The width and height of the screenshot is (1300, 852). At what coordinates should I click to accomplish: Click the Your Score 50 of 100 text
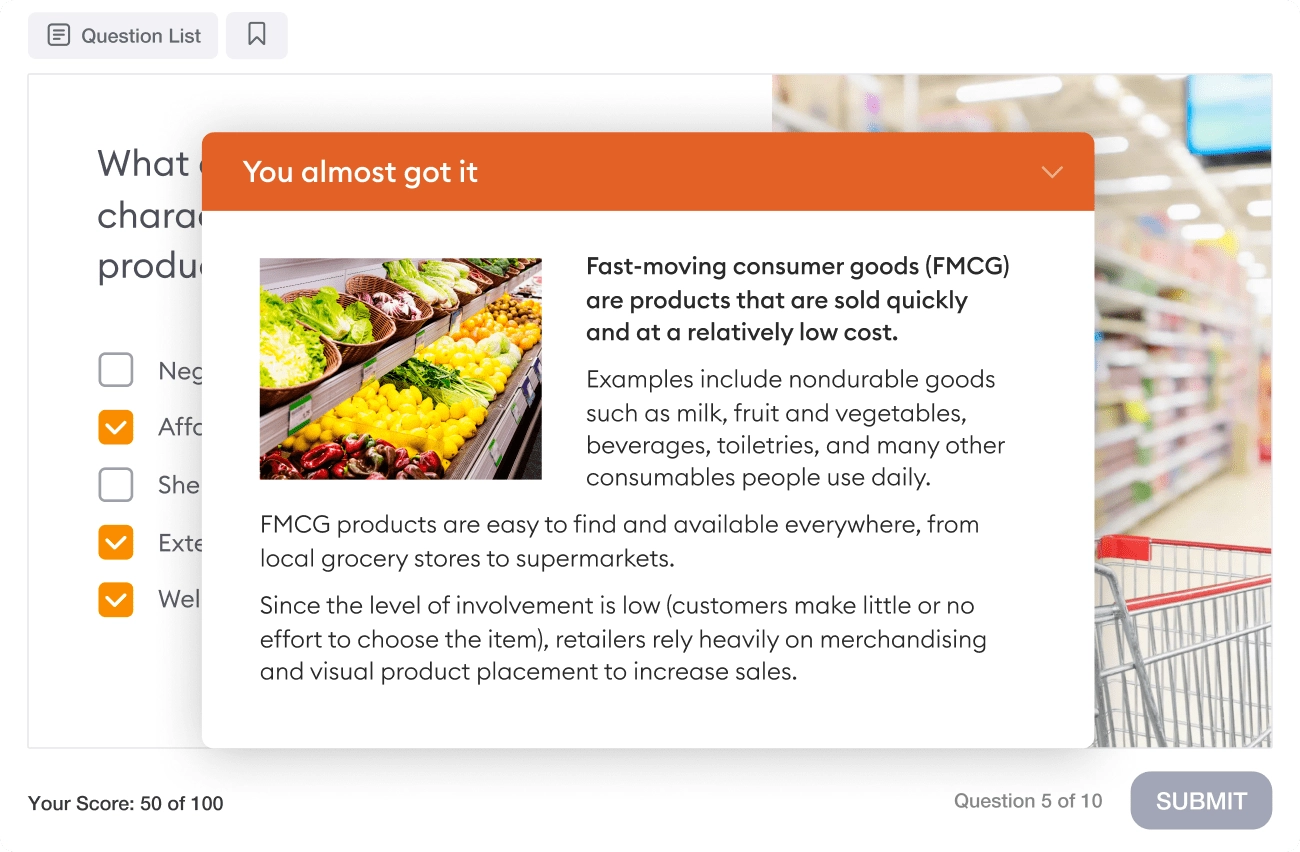pos(126,803)
